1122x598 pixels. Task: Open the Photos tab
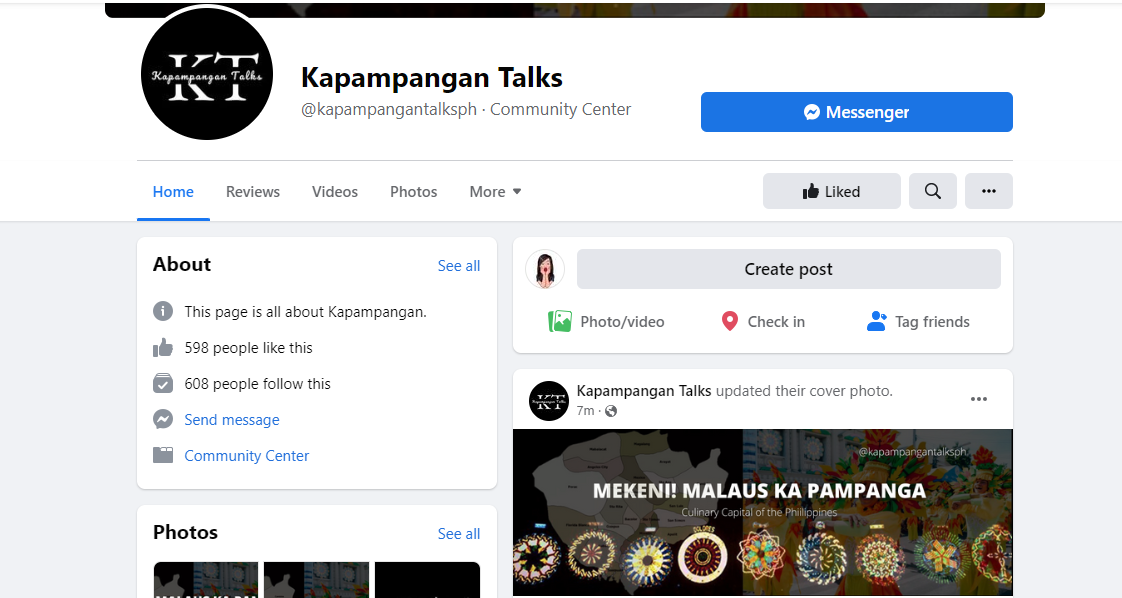point(414,192)
